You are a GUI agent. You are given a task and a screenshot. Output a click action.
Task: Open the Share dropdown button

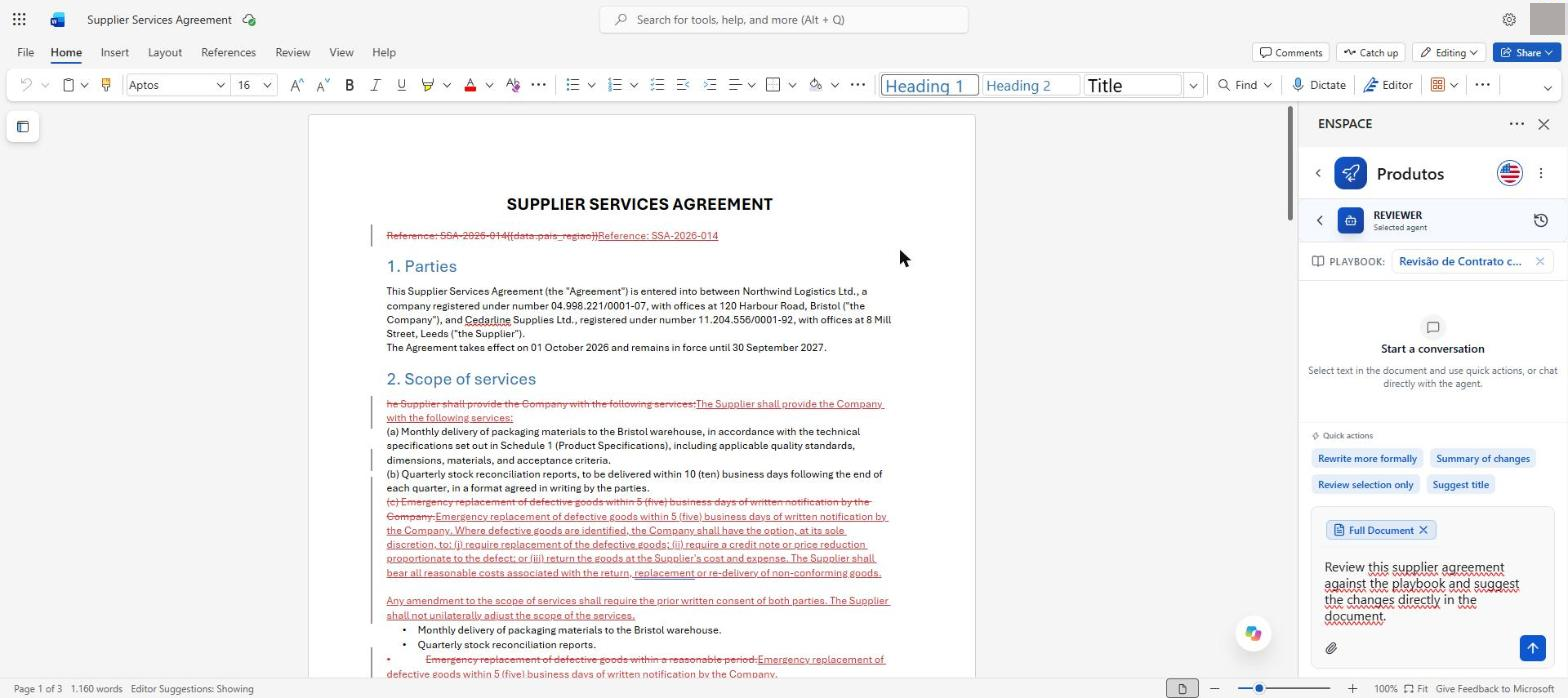click(1526, 52)
